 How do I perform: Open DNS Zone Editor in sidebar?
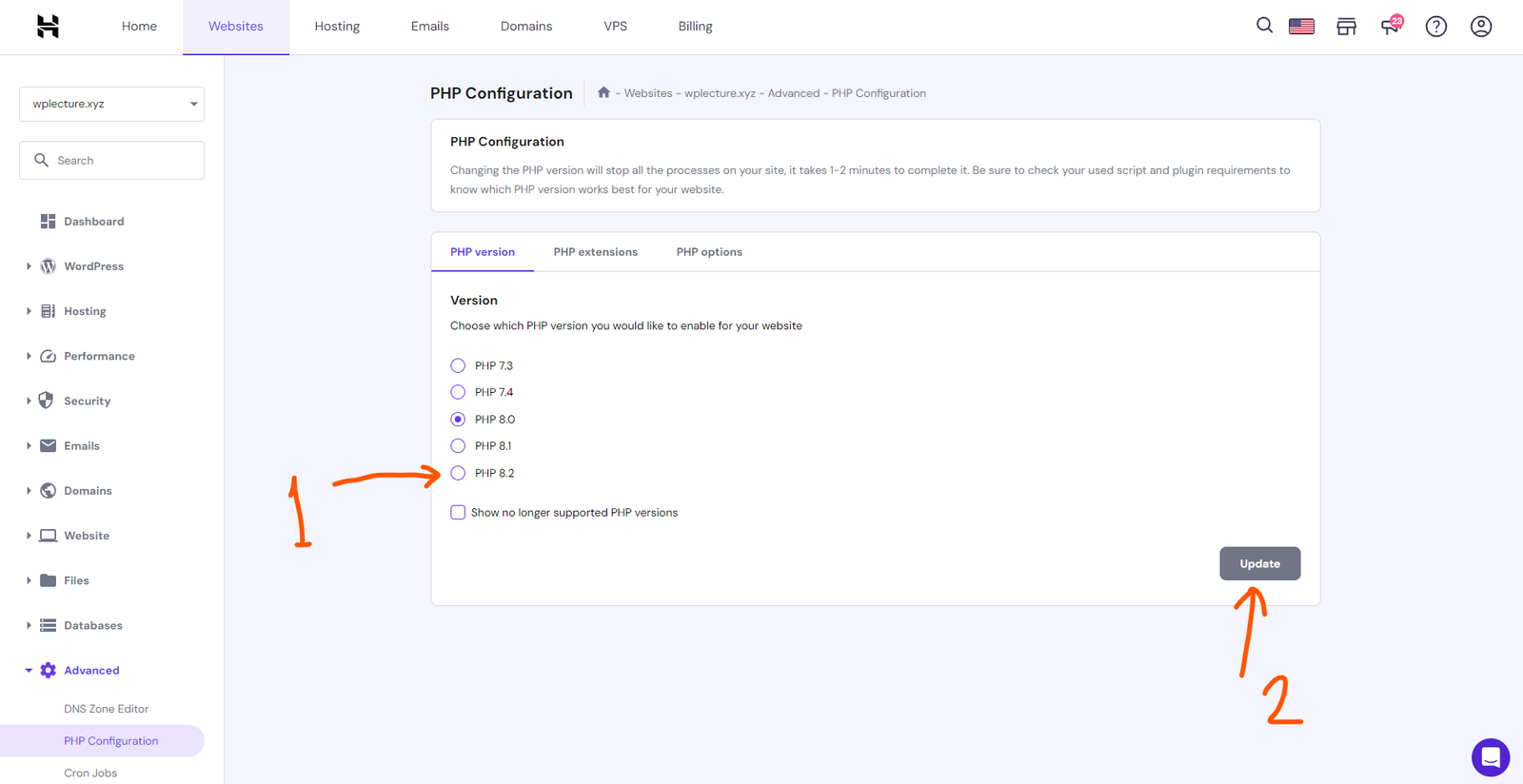tap(107, 709)
